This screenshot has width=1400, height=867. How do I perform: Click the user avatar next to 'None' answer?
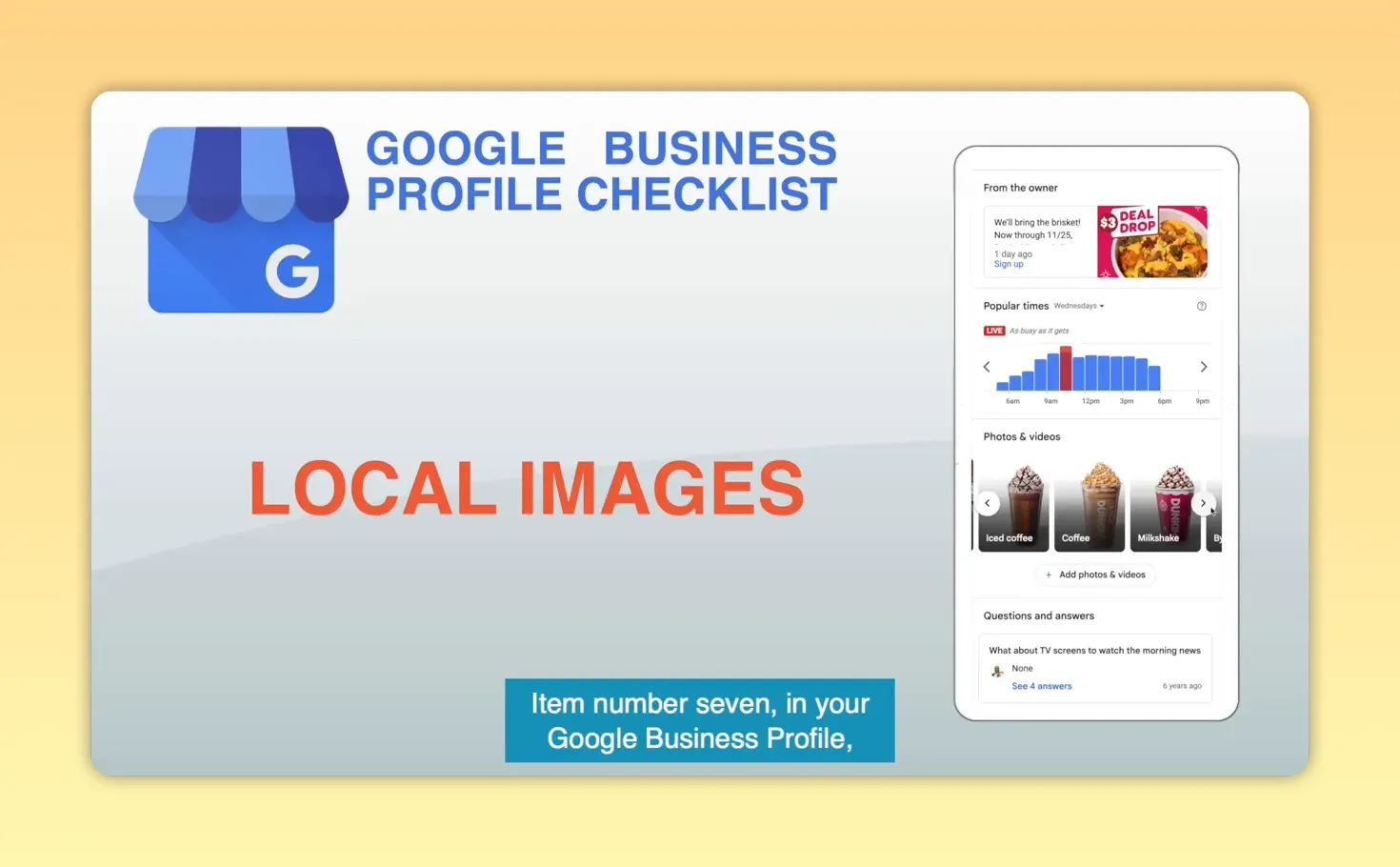[x=997, y=671]
